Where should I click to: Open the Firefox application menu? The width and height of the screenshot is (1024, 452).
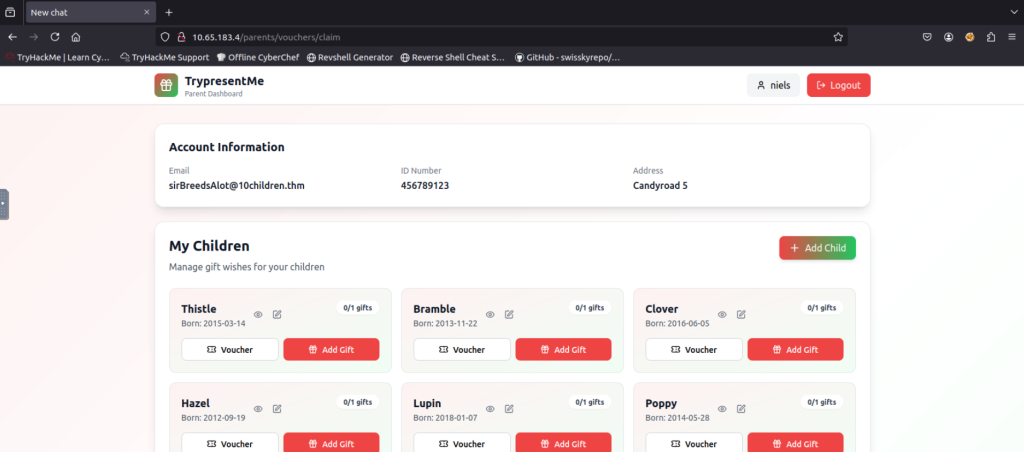click(1011, 37)
